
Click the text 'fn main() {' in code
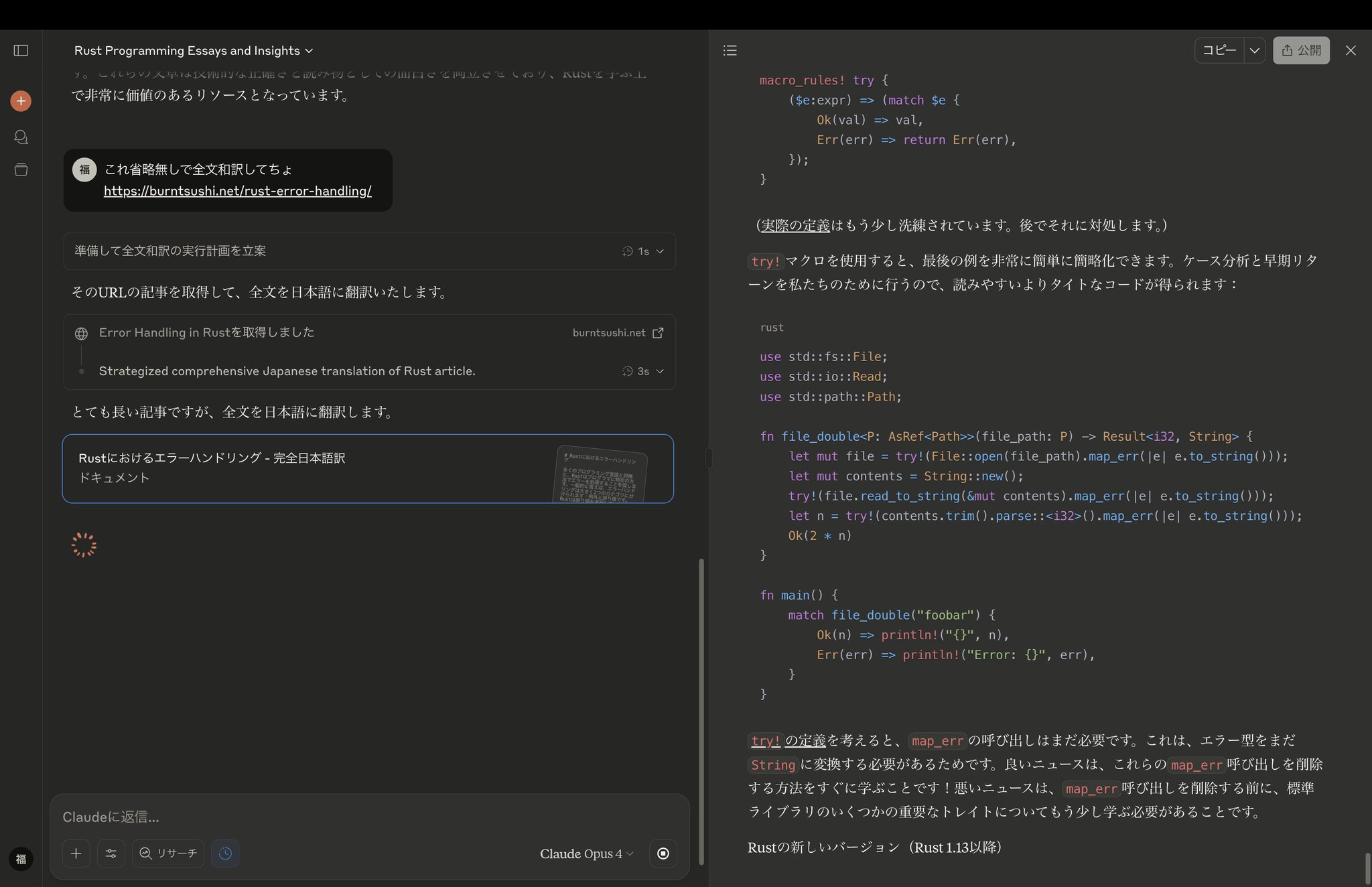tap(799, 595)
